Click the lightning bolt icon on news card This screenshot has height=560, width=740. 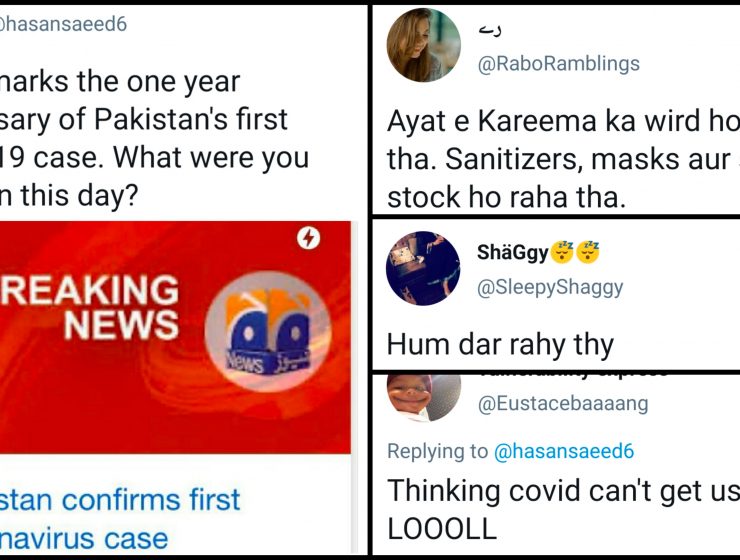coord(308,238)
